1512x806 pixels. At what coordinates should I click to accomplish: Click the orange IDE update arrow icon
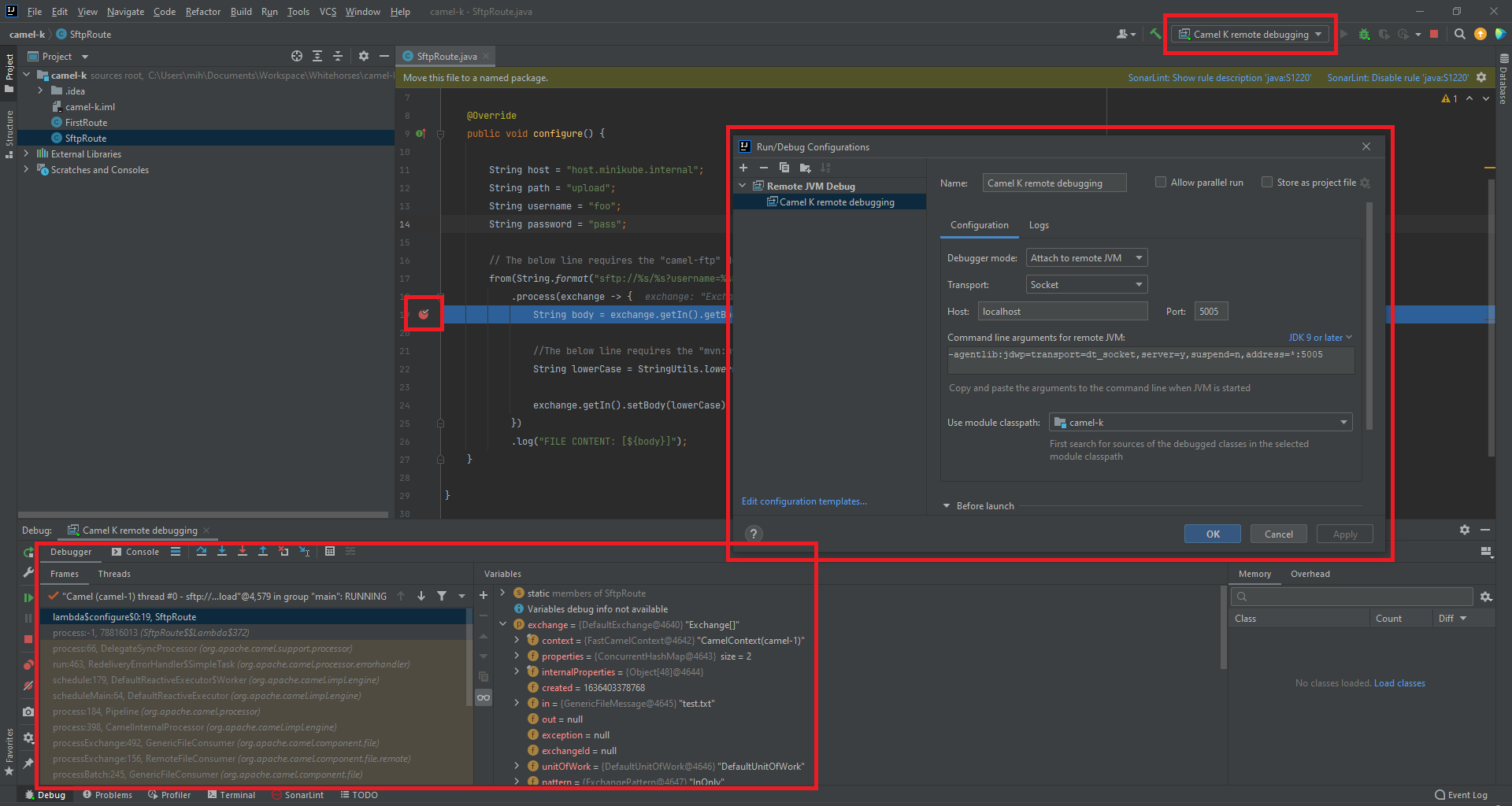coord(1480,34)
